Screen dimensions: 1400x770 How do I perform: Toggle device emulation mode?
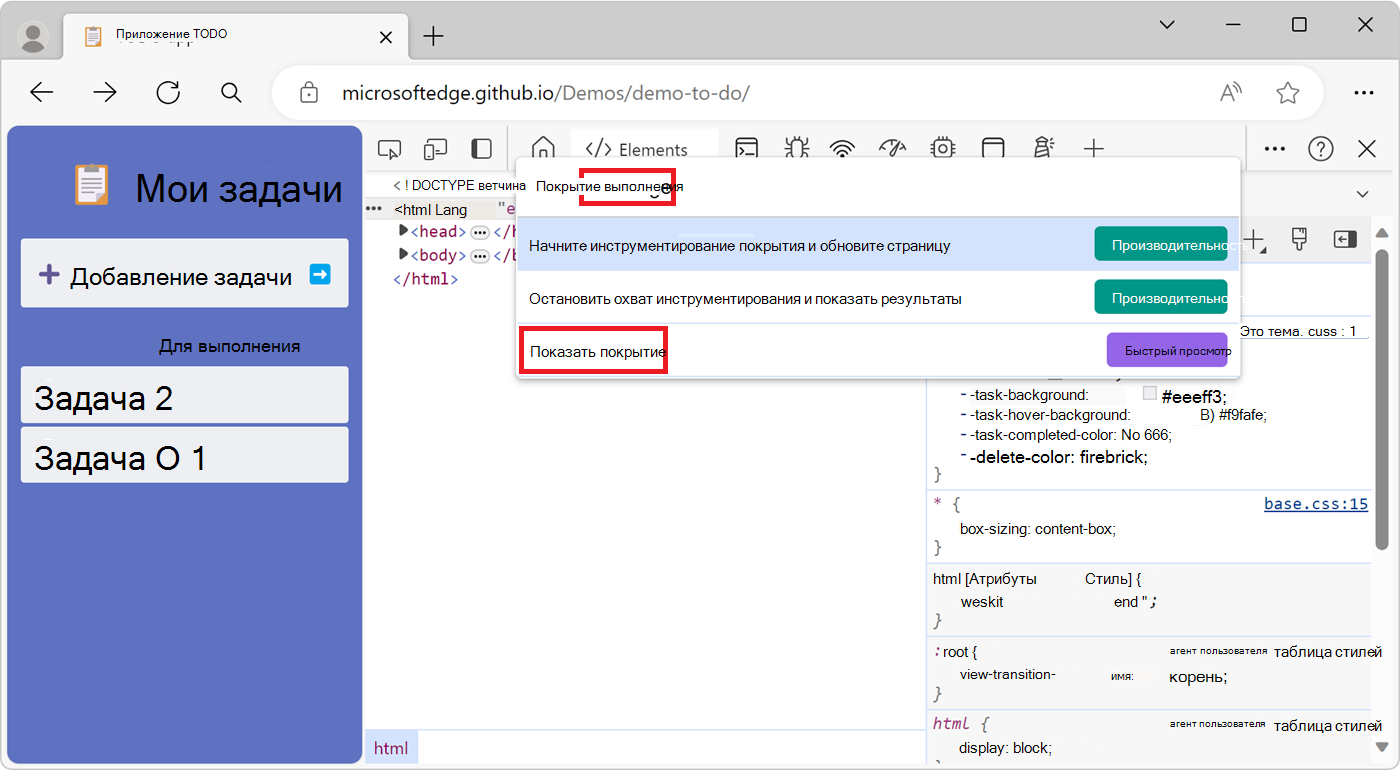tap(435, 149)
